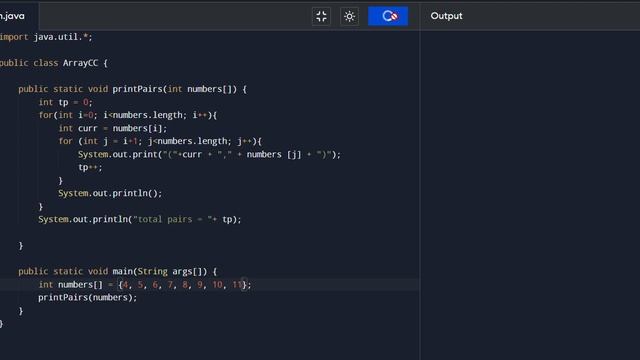
Task: Select the Output panel header
Action: (447, 16)
